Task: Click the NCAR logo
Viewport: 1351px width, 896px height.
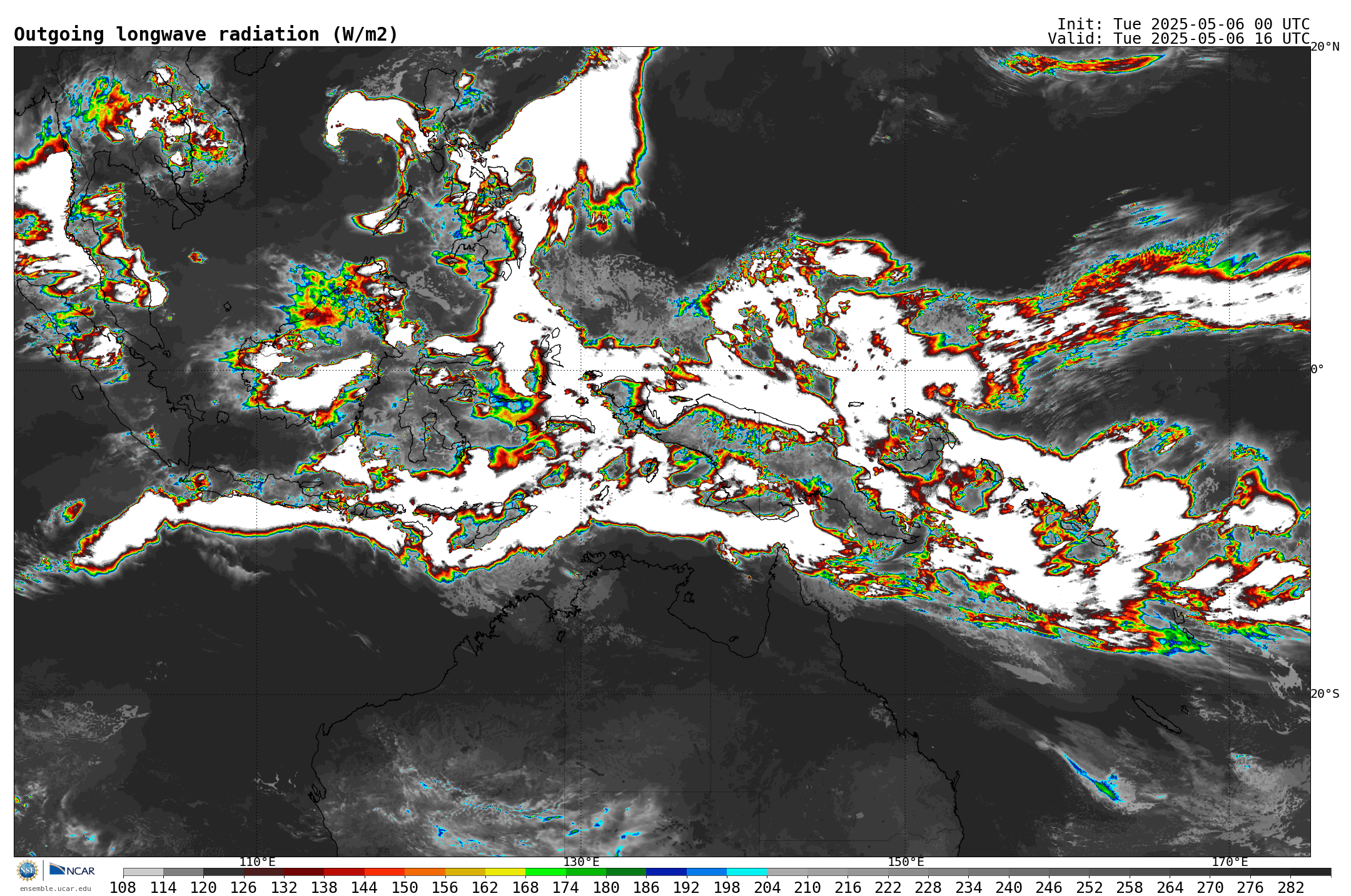Action: tap(72, 870)
